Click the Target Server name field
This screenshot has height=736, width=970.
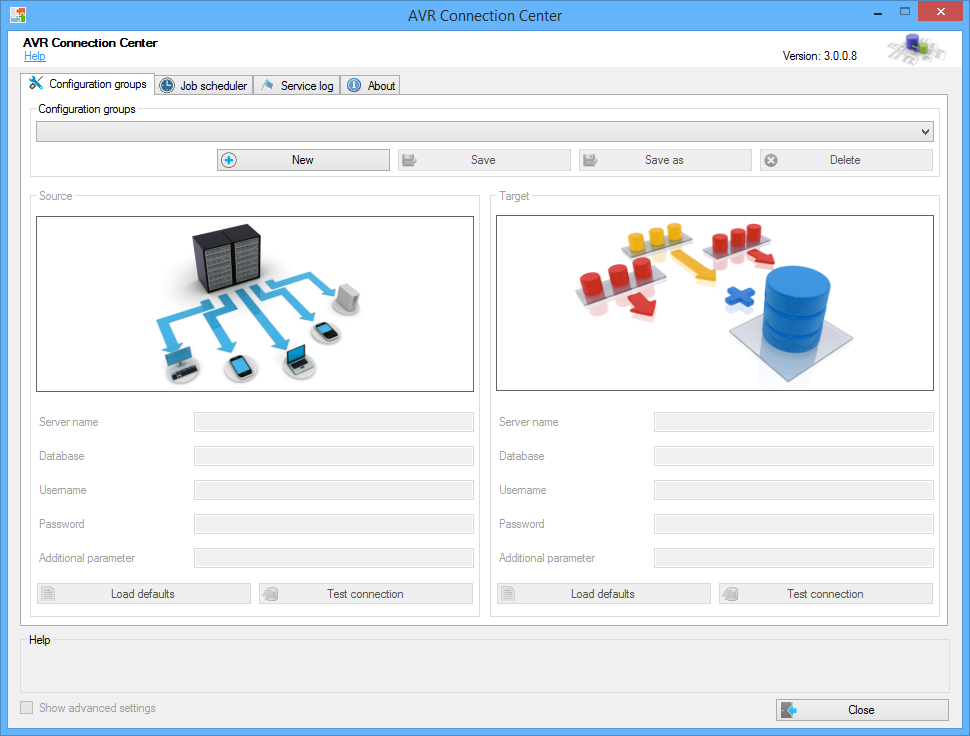coord(794,422)
